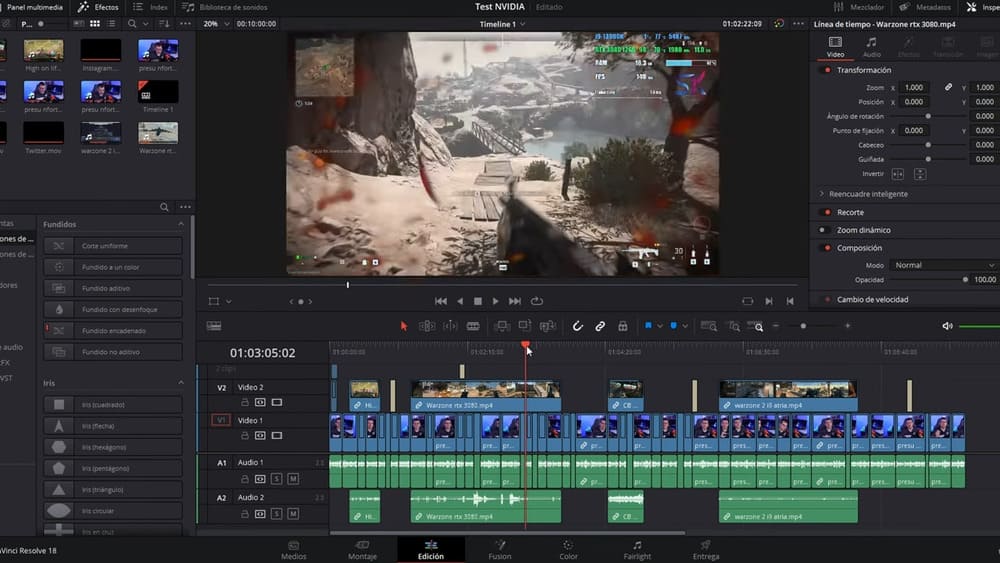Toggle auto track selector on Video 1
The width and height of the screenshot is (1000, 563).
pyautogui.click(x=260, y=435)
